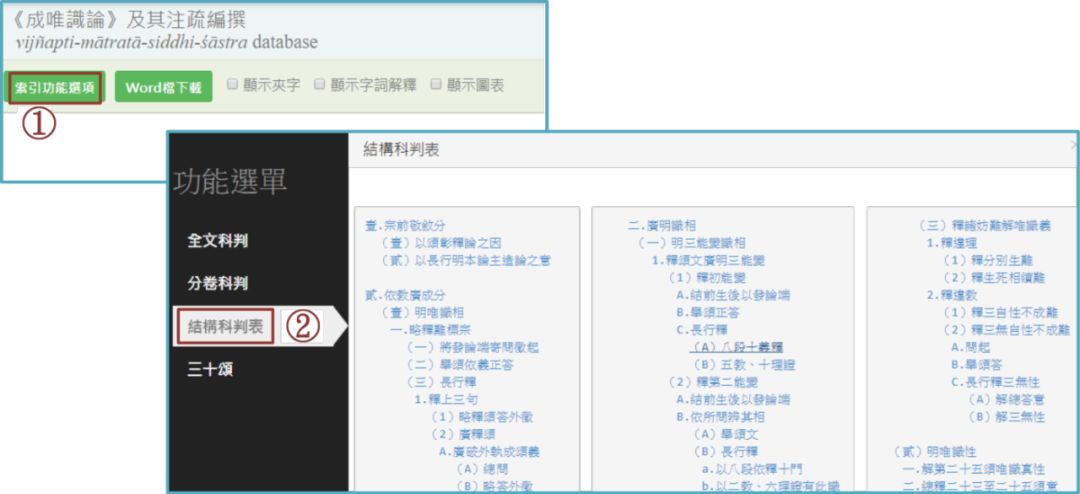The width and height of the screenshot is (1080, 494).
Task: Enable the 顯示夾字 checkbox
Action: point(232,85)
